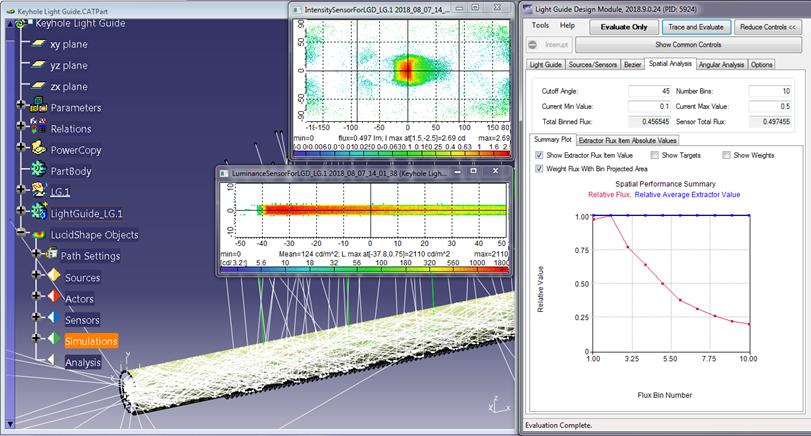This screenshot has height=436, width=811.
Task: Click the tree scroll down arrow
Action: pos(10,424)
